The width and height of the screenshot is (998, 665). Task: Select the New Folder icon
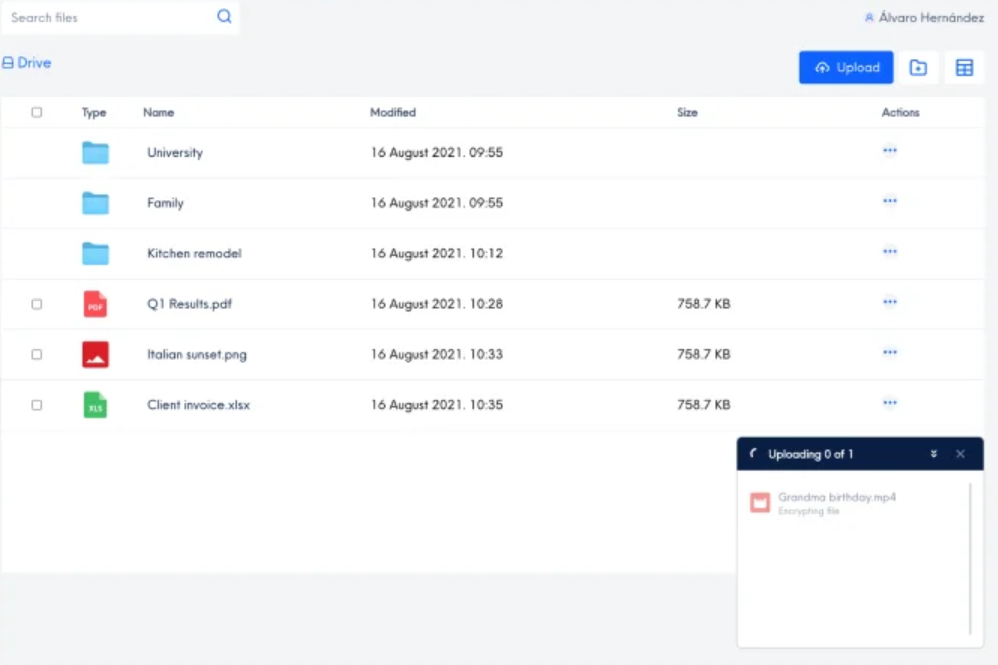coord(918,67)
